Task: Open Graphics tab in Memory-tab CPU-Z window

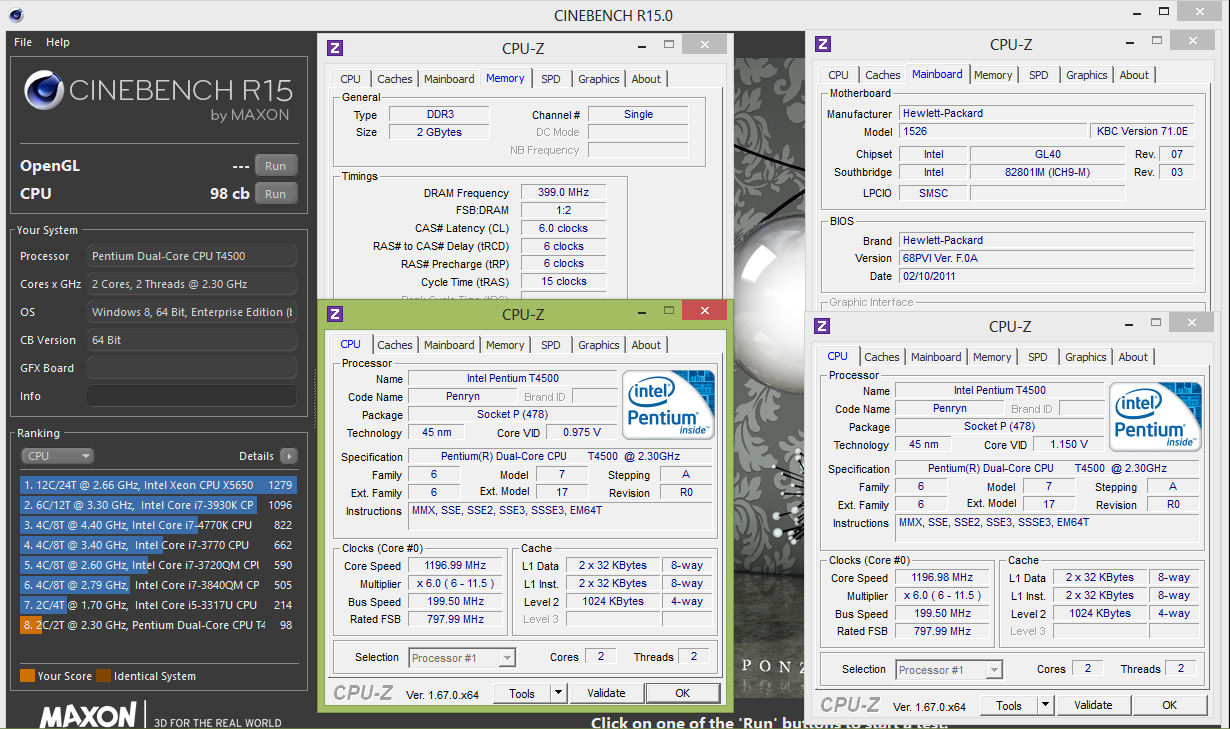Action: tap(599, 79)
